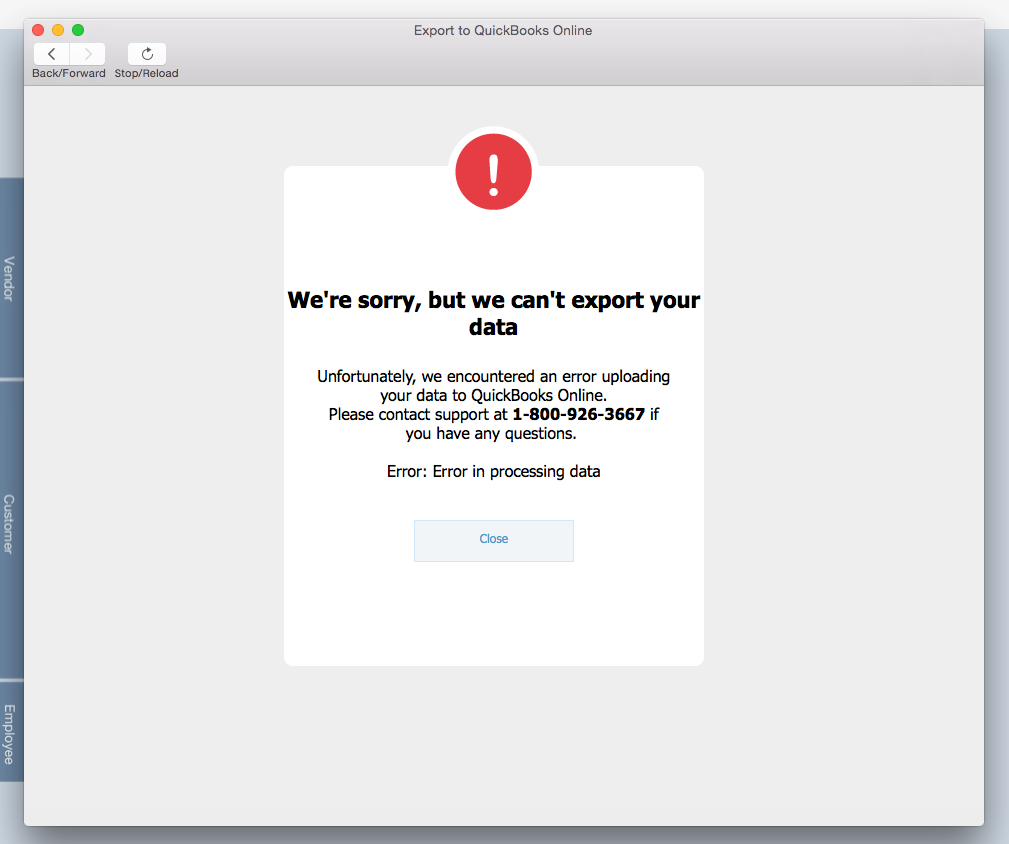Click the red exclamation error icon
Viewport: 1009px width, 844px height.
tap(494, 172)
